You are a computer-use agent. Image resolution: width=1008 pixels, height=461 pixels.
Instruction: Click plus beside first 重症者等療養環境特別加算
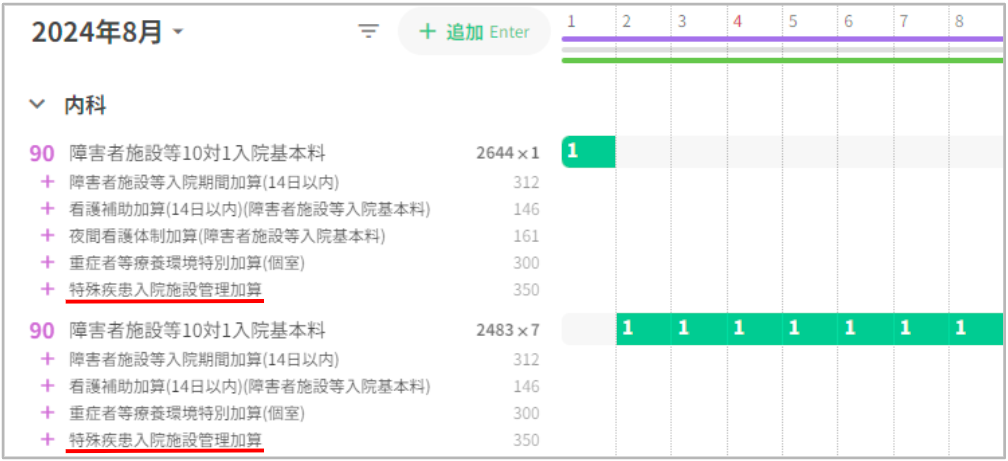(45, 263)
